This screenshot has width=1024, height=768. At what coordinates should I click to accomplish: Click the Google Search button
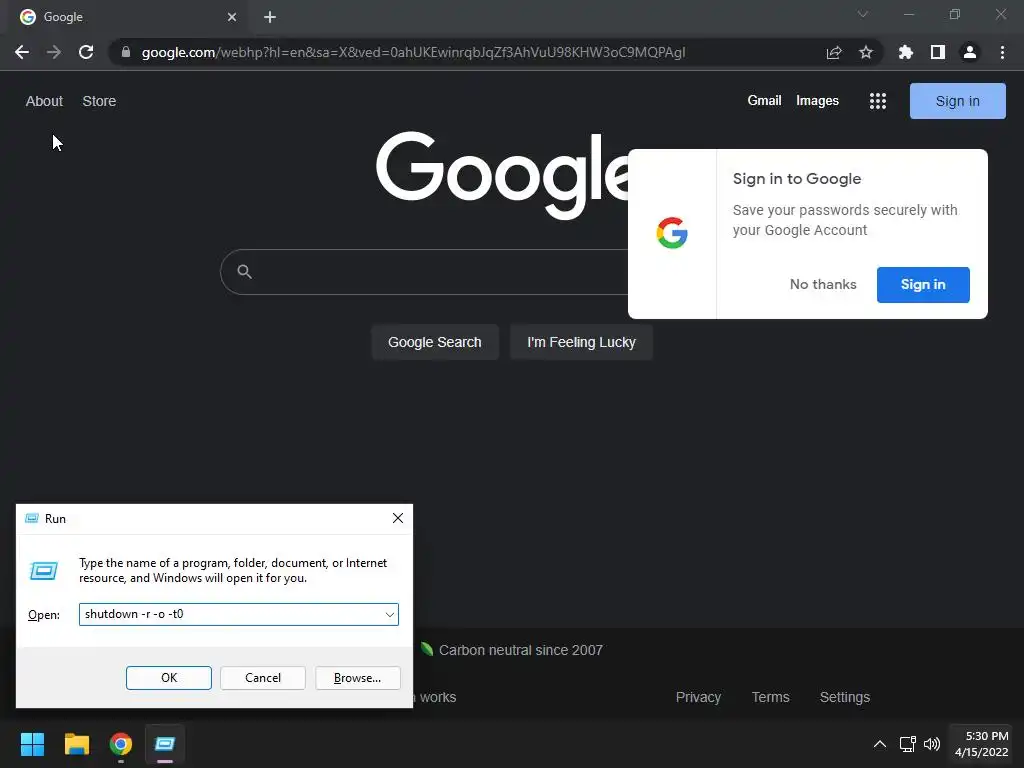[x=434, y=342]
